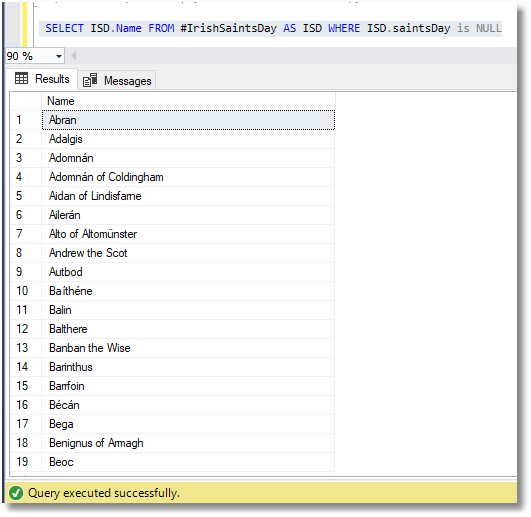531x517 pixels.
Task: Click the Query executed successfully status
Action: coord(104,493)
